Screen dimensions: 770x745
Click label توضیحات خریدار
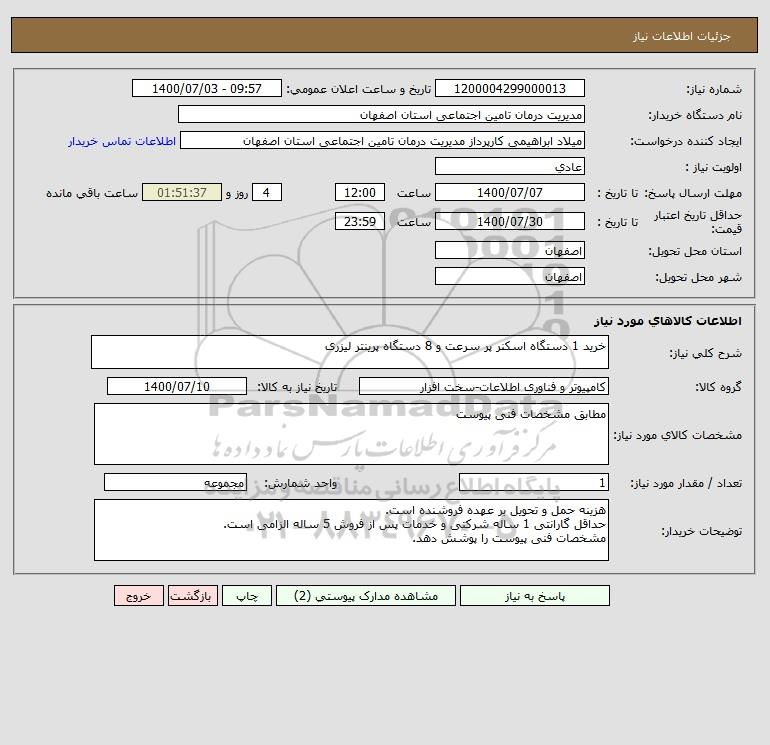coord(702,531)
